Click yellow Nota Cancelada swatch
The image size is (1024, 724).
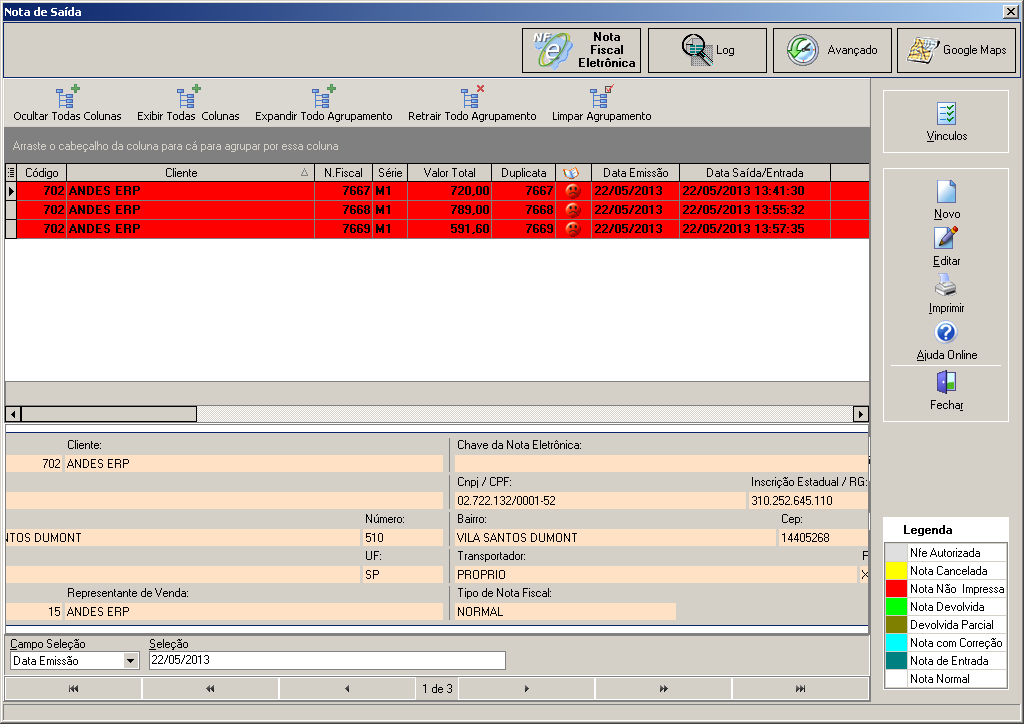click(897, 571)
